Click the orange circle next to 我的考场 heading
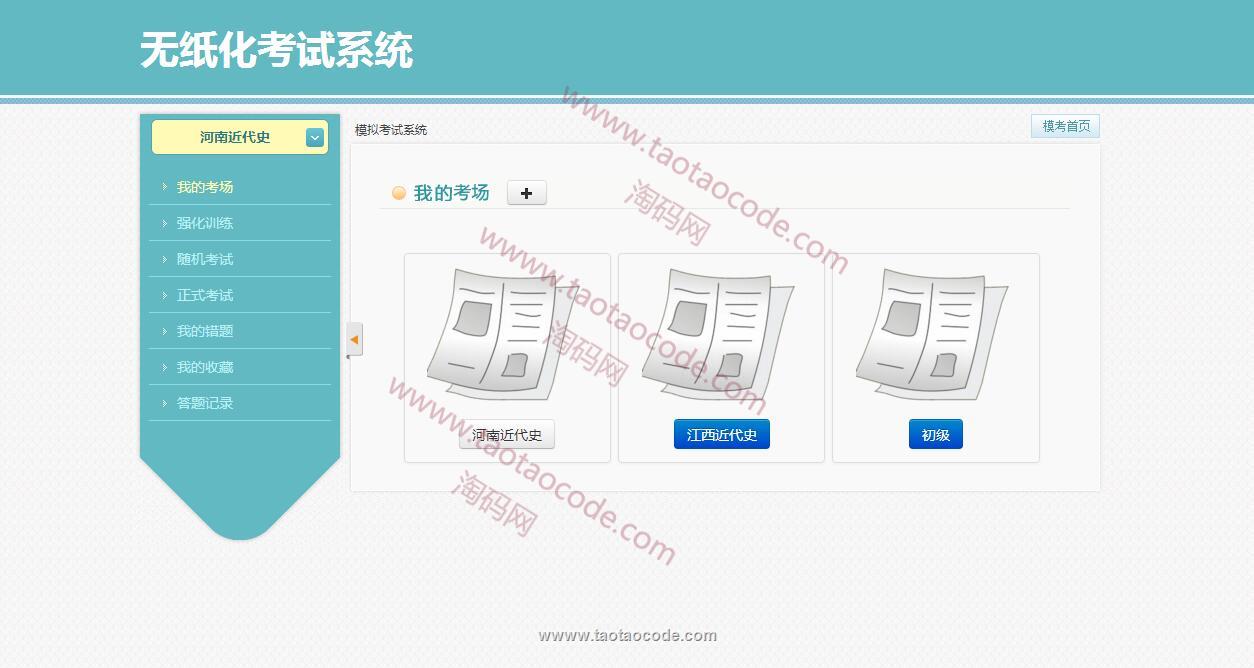Image resolution: width=1254 pixels, height=668 pixels. [399, 193]
